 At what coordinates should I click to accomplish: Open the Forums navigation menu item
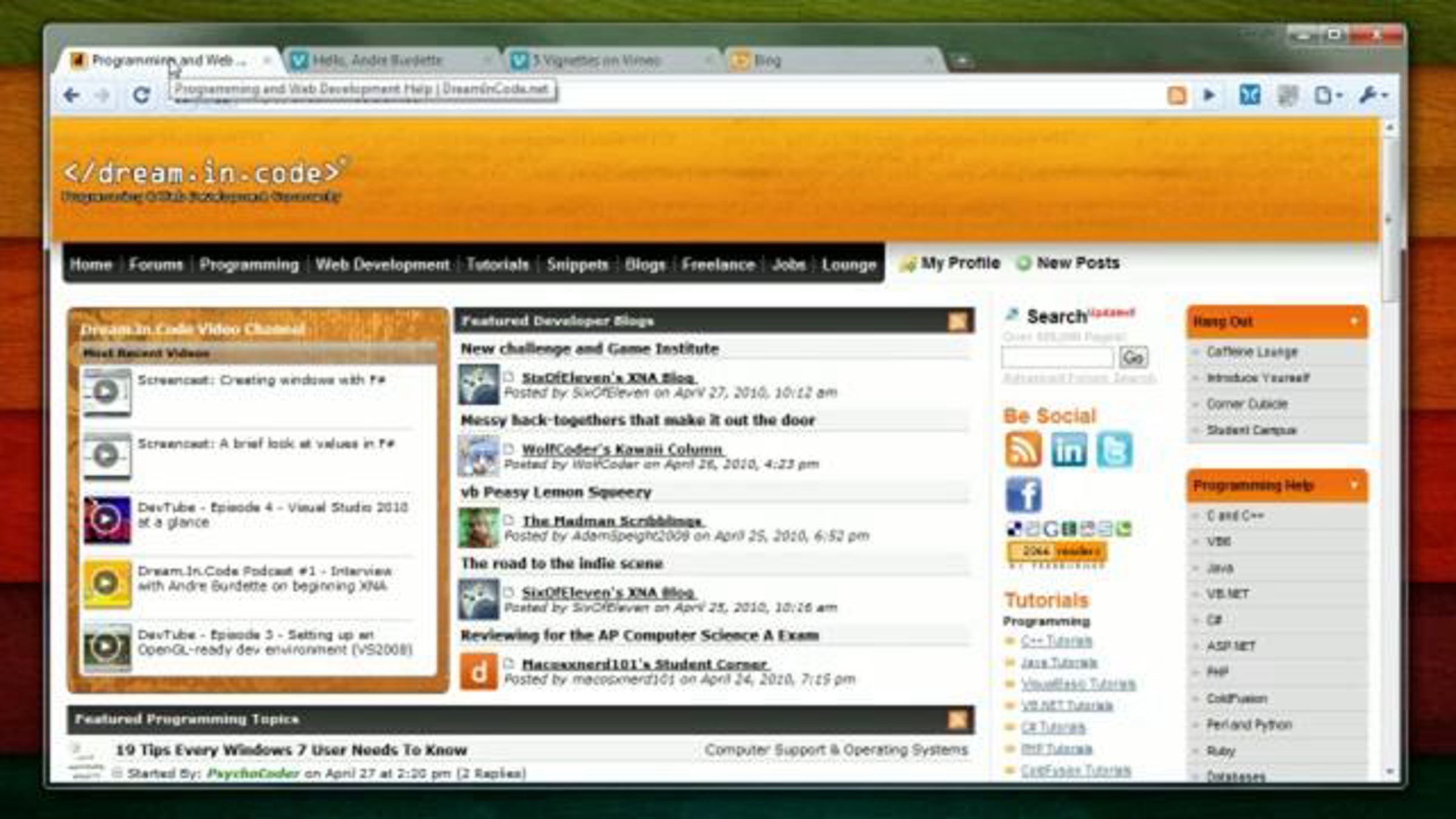pos(155,265)
